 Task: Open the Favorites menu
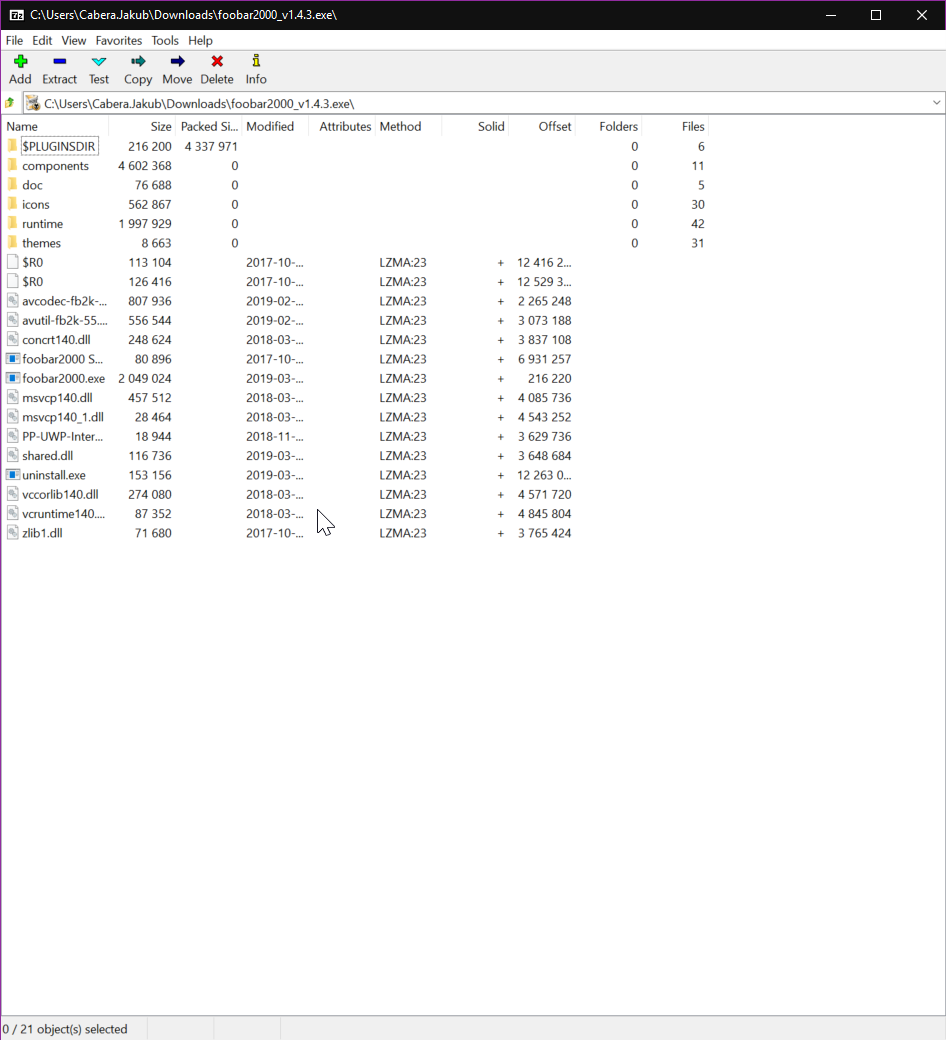pos(119,40)
